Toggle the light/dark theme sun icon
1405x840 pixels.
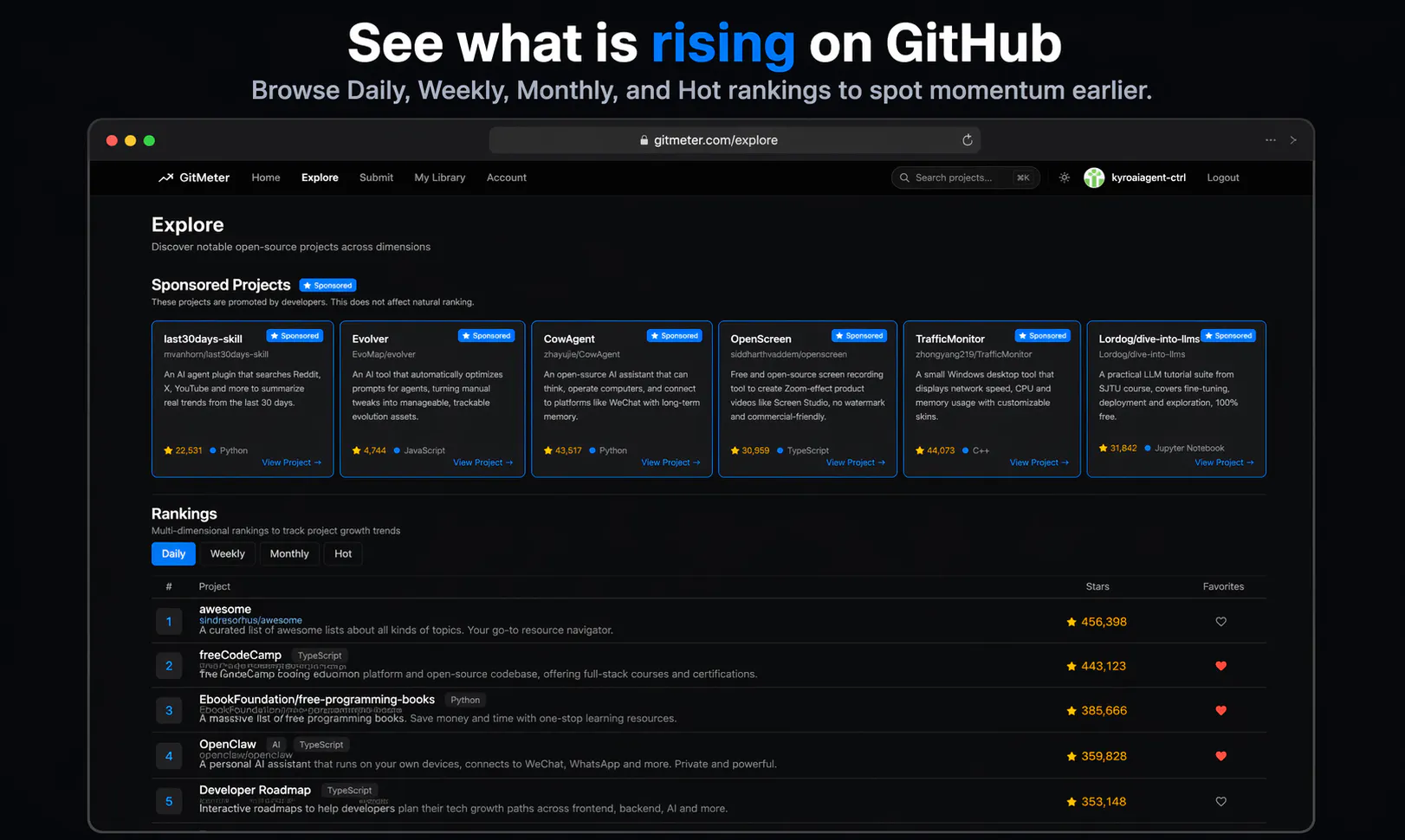click(x=1065, y=178)
